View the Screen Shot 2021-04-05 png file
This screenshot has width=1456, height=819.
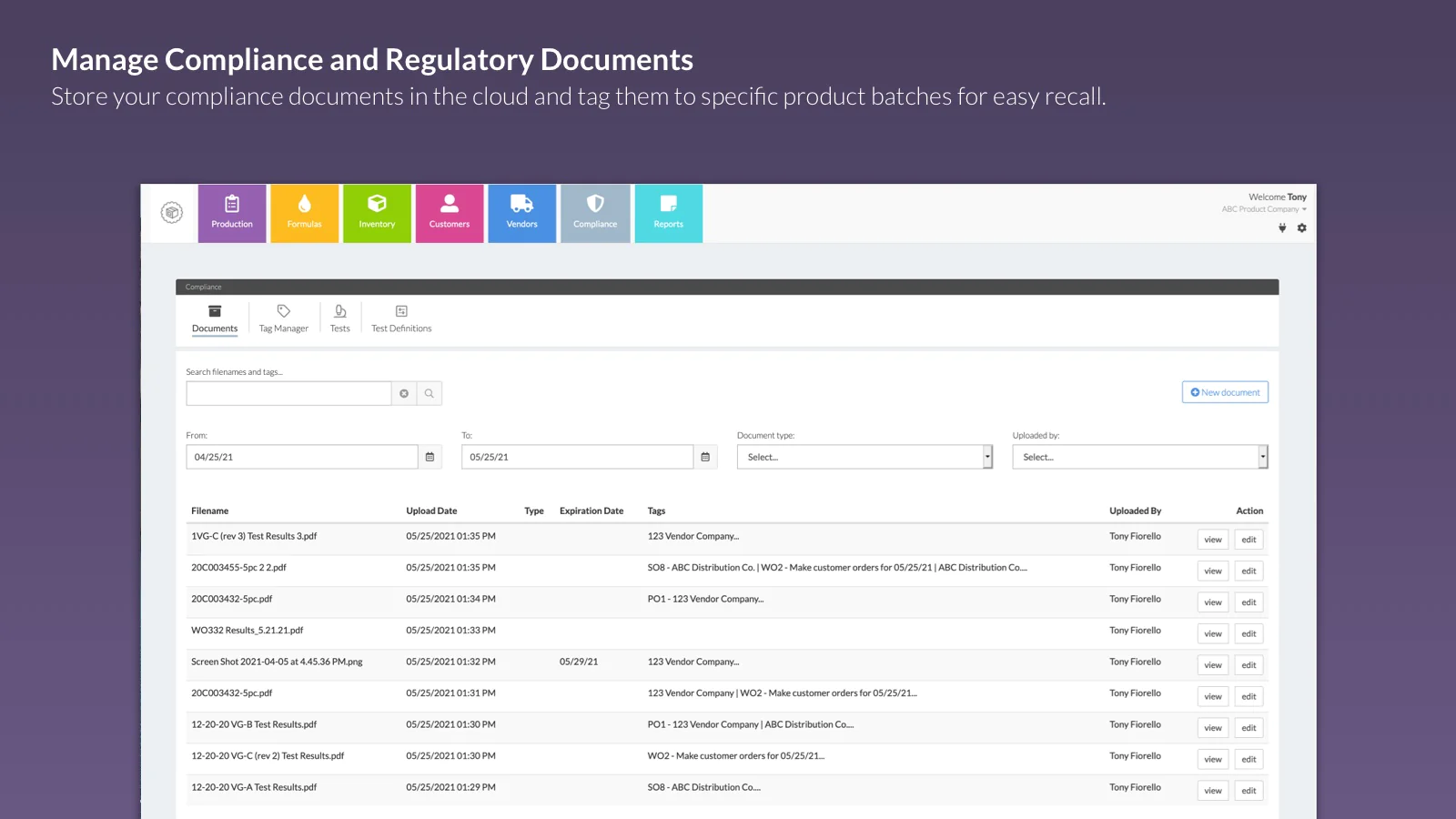click(x=1213, y=665)
